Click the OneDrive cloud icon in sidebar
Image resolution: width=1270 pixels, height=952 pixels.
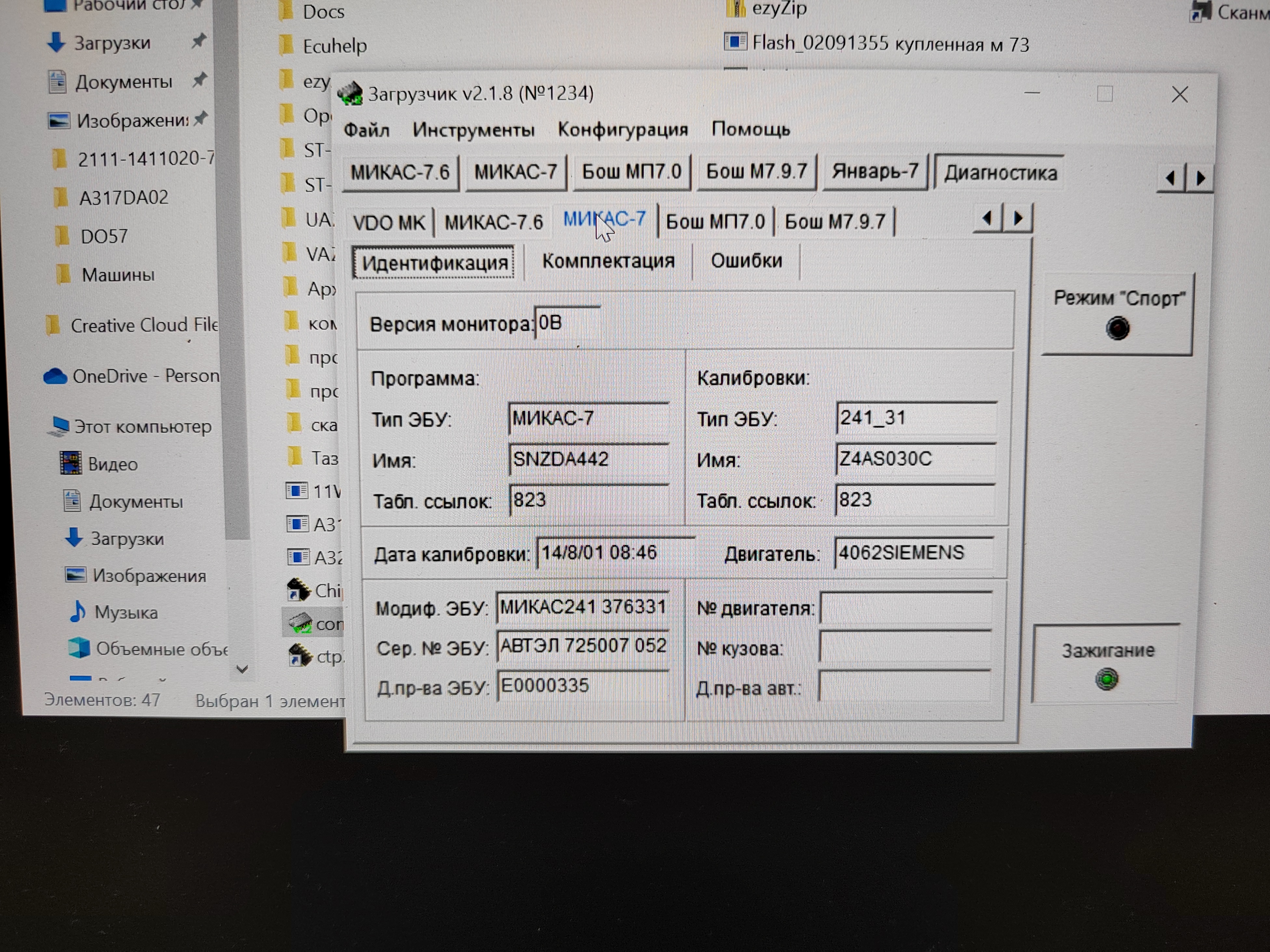(56, 377)
